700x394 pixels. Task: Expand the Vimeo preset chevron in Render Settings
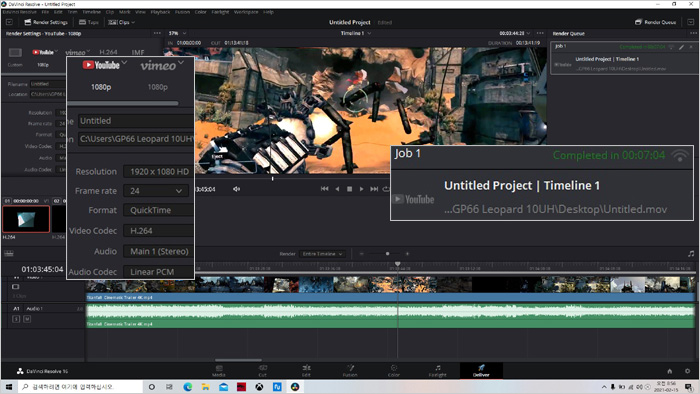pos(88,51)
